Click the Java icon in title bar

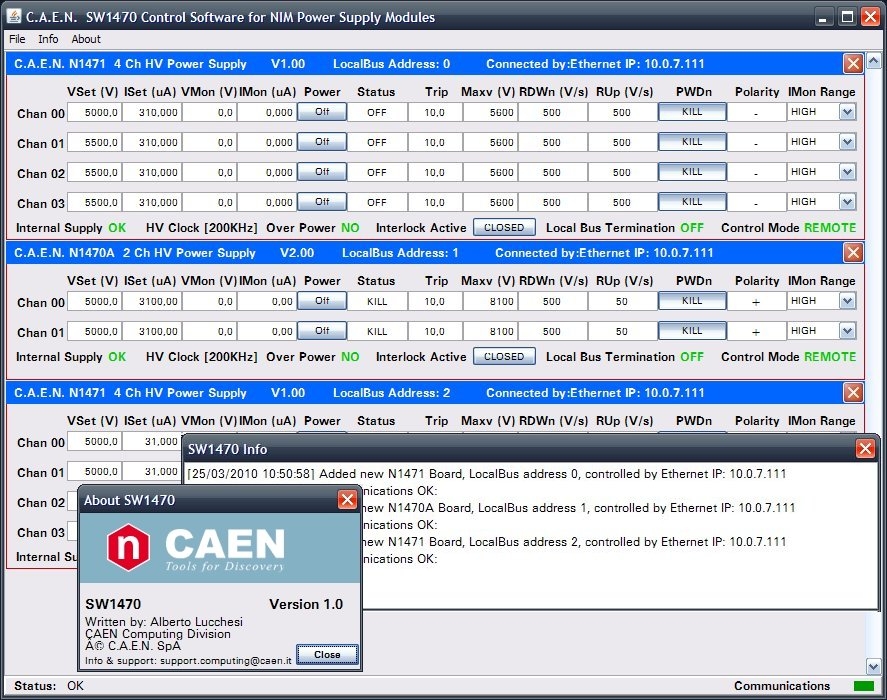(14, 17)
